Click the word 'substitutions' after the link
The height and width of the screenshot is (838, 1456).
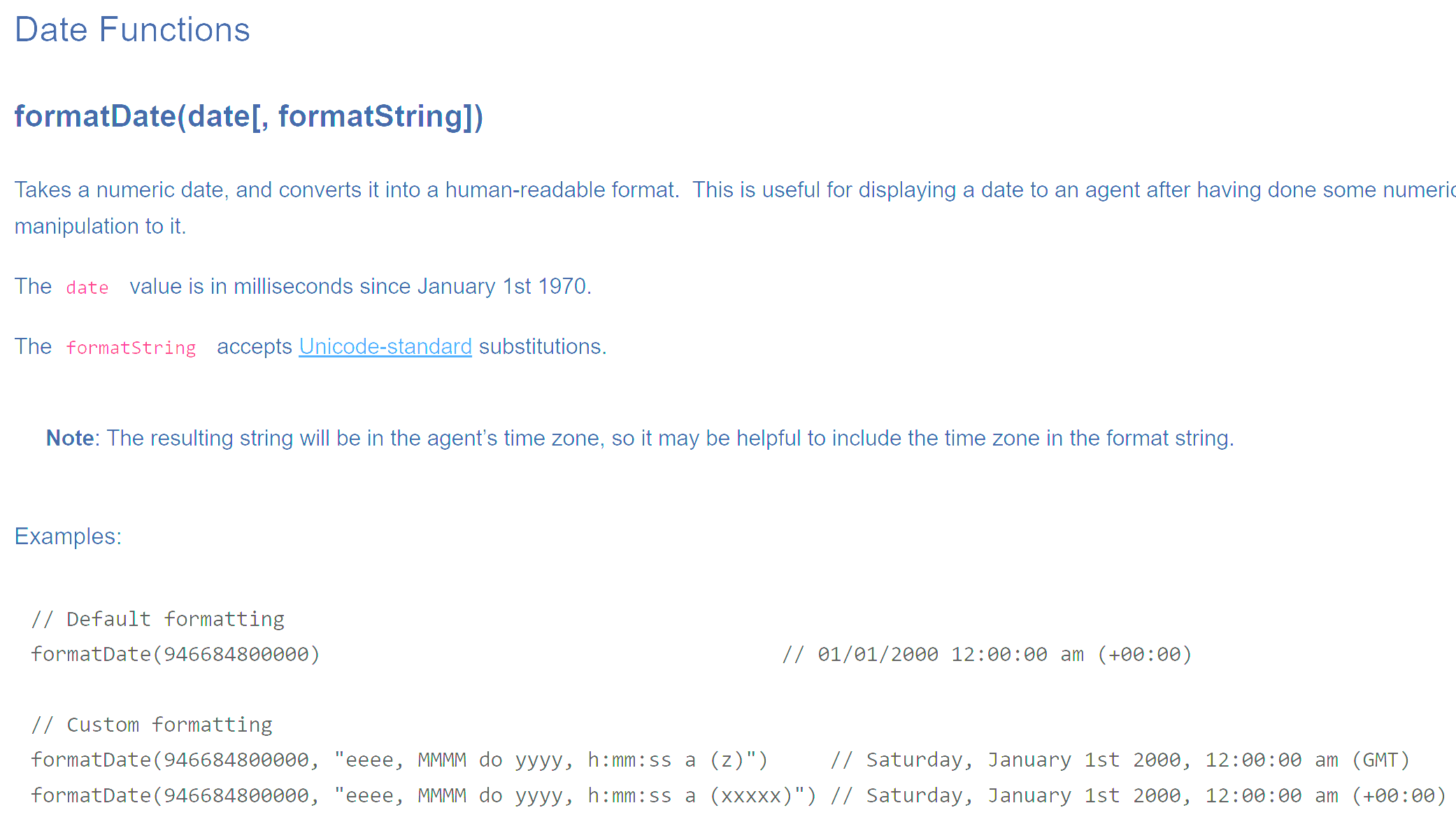(540, 346)
